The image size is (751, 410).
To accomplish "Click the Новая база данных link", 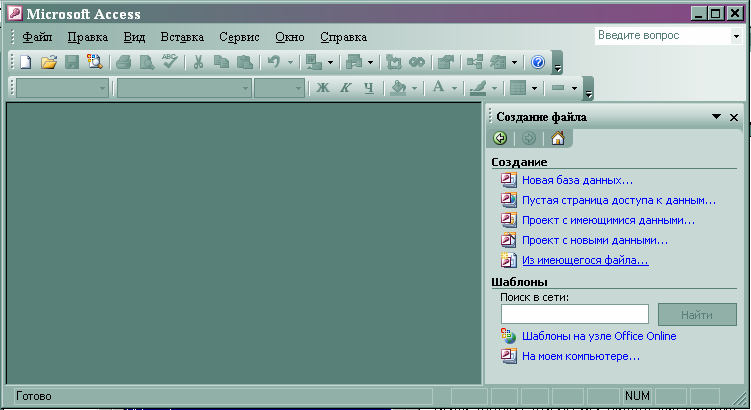I will [577, 180].
